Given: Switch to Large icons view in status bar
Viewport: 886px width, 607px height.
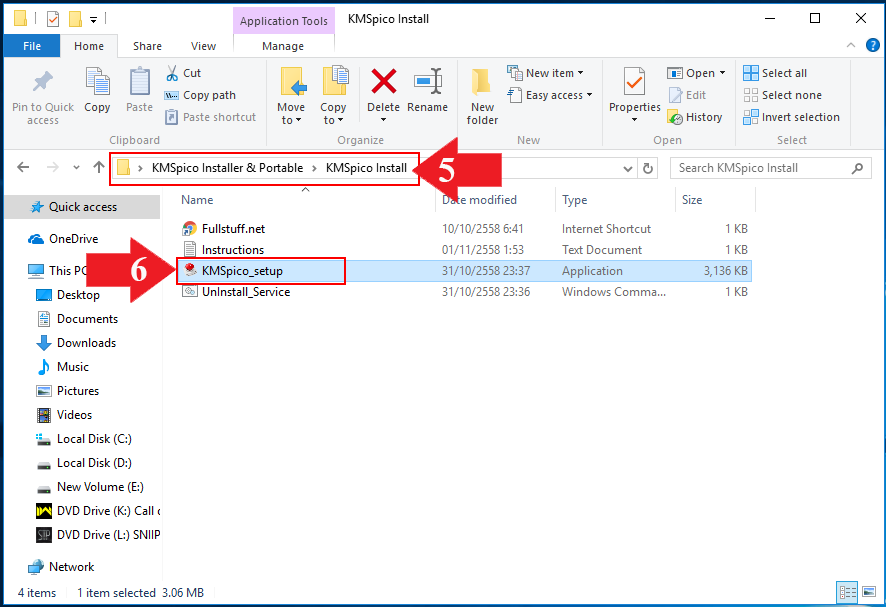Looking at the screenshot, I should (x=869, y=592).
